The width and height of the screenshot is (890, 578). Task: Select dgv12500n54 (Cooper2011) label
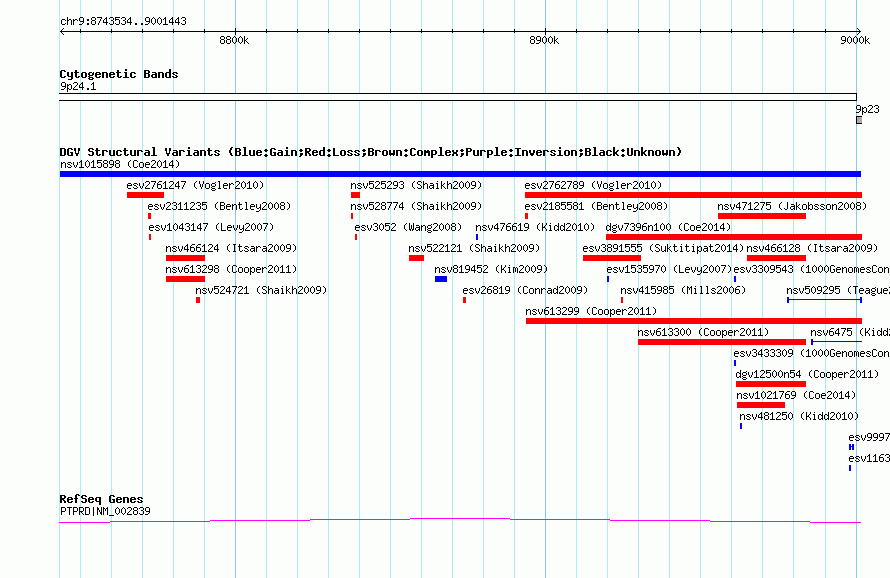pos(807,374)
